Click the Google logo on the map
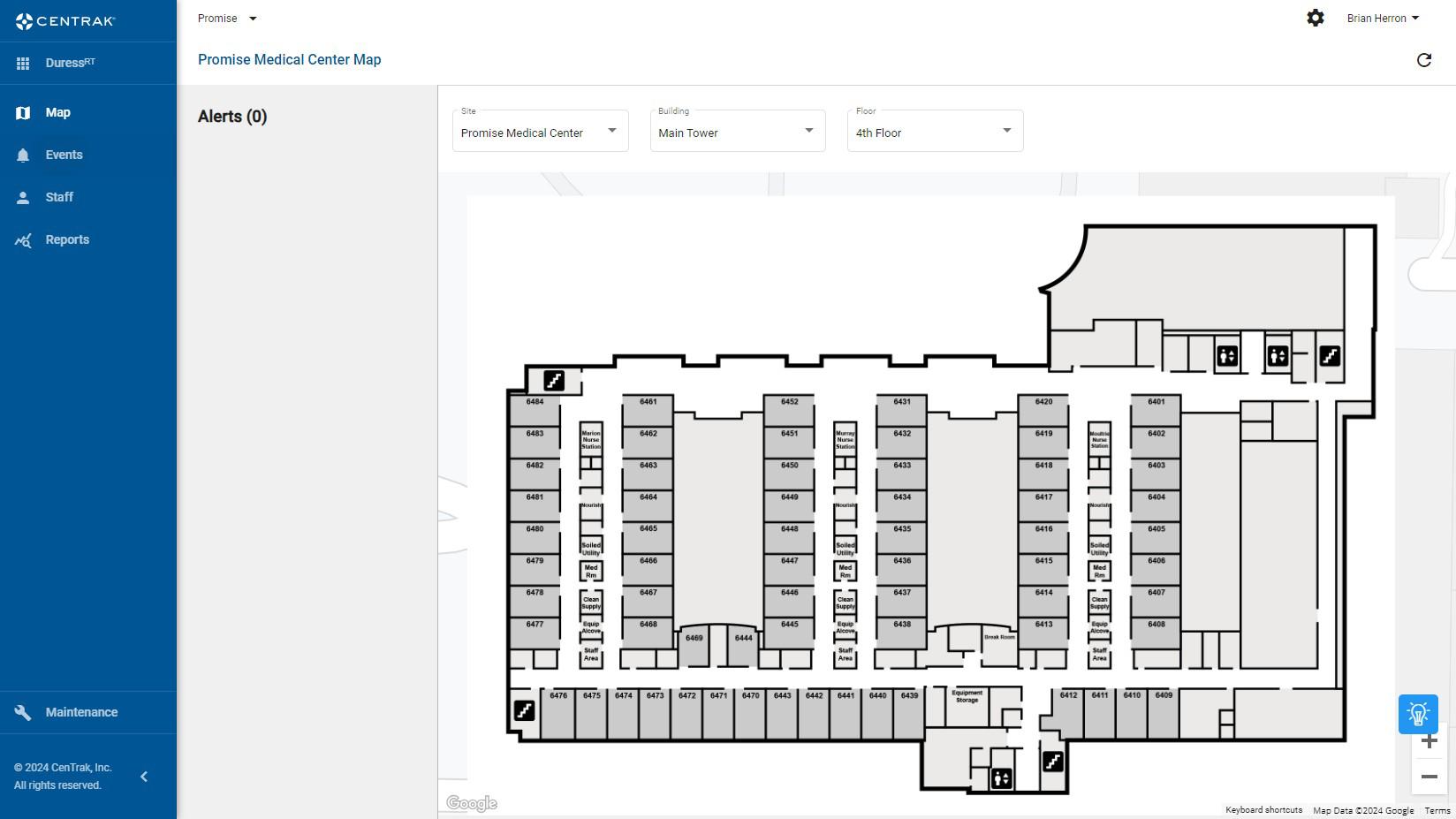Screen dimensions: 1456x819 (472, 803)
